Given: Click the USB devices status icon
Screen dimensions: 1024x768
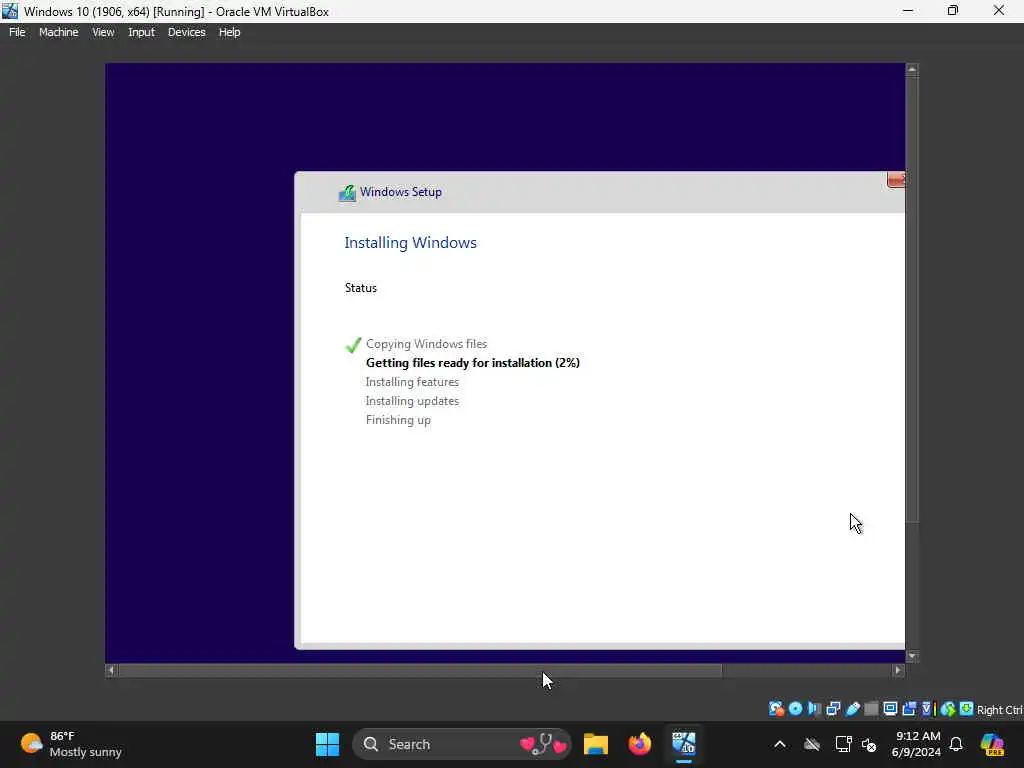Looking at the screenshot, I should coord(853,709).
